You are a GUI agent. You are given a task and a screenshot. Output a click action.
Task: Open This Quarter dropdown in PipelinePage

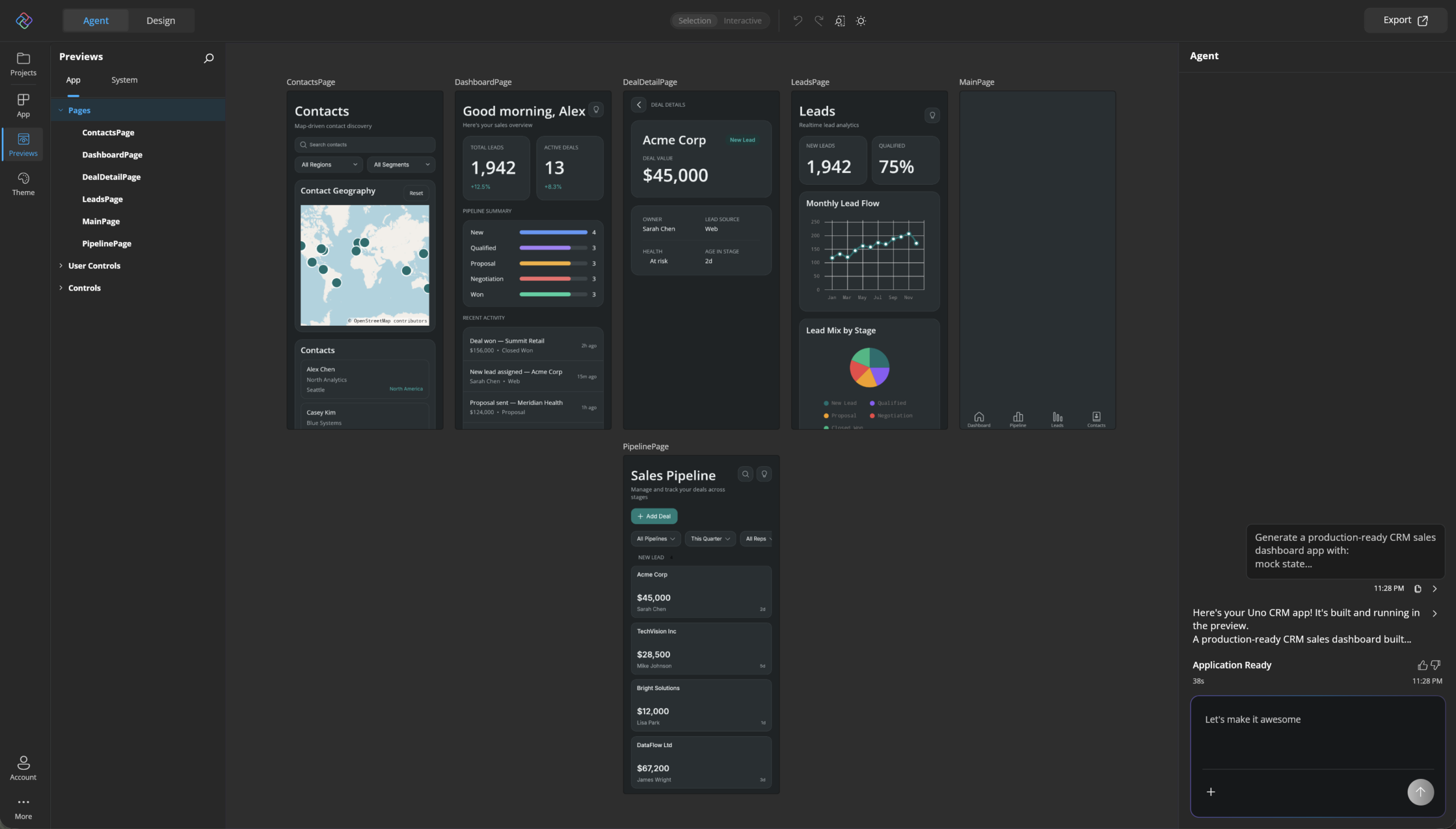pos(709,538)
